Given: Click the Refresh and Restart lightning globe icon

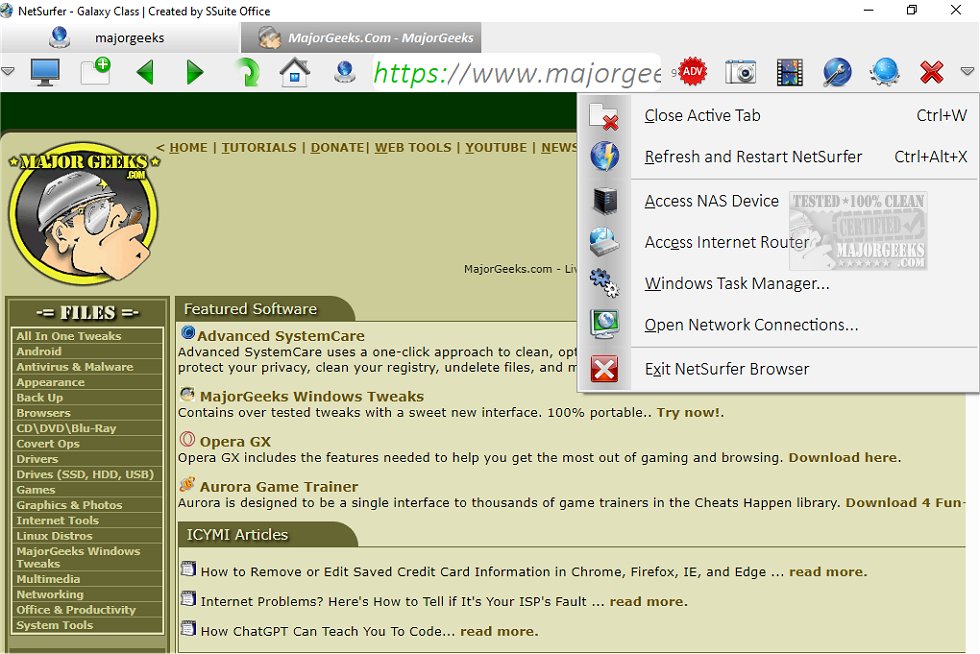Looking at the screenshot, I should point(604,156).
